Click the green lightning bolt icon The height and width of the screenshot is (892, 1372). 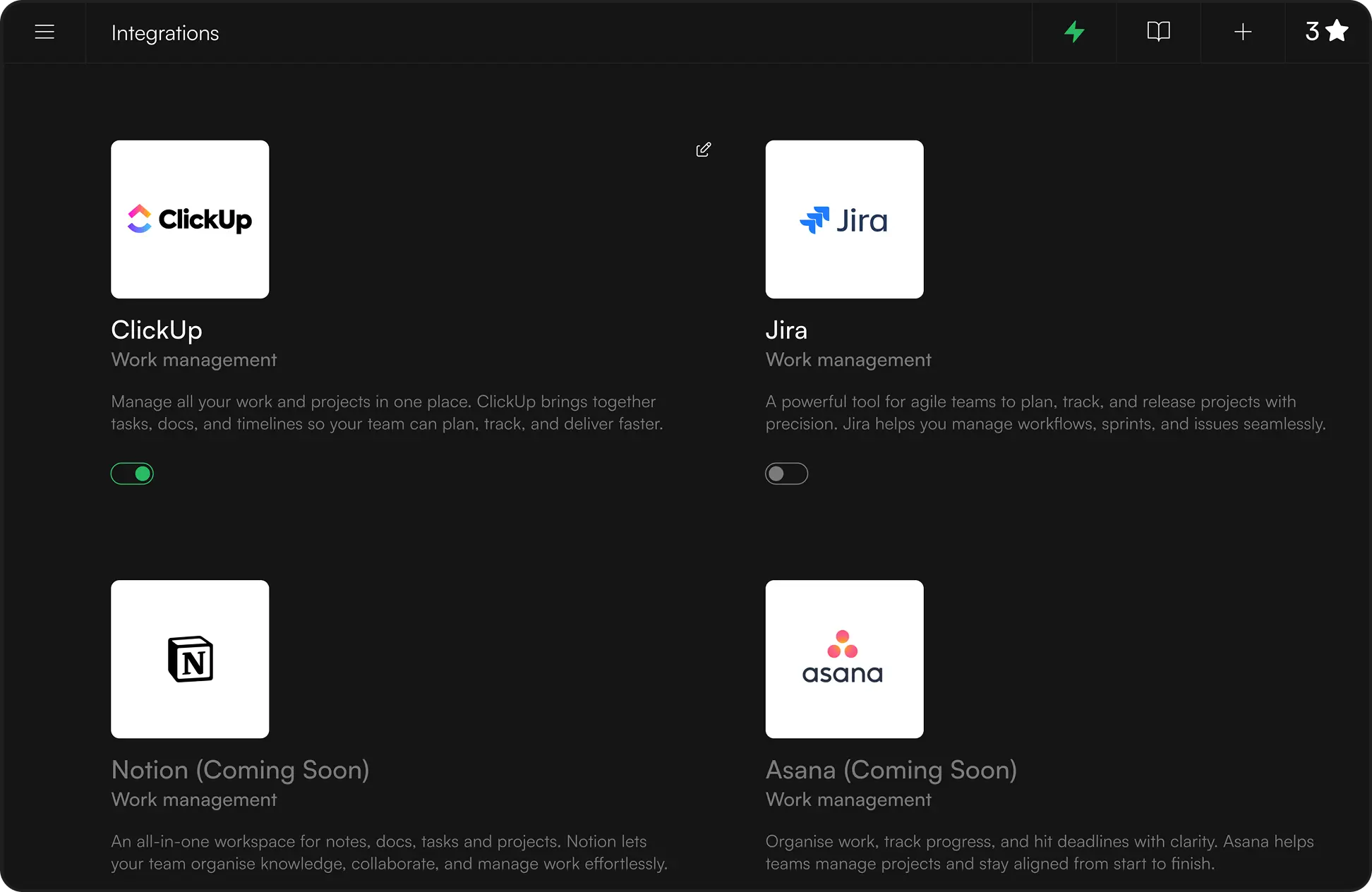click(x=1074, y=32)
